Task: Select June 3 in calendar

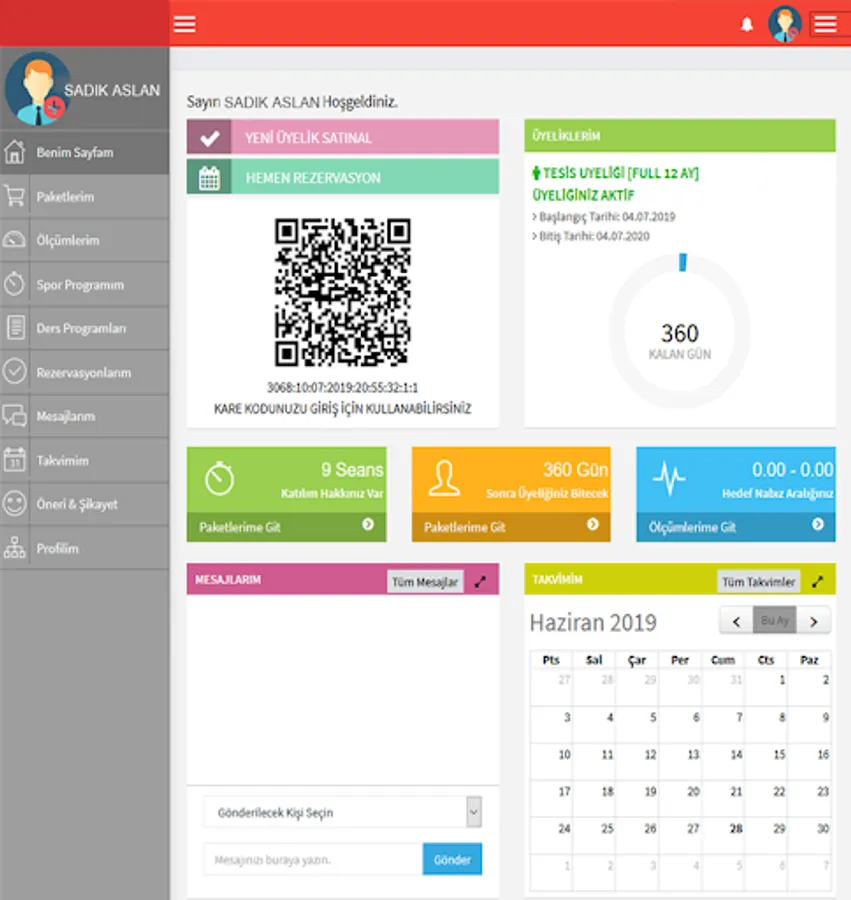Action: pyautogui.click(x=551, y=724)
